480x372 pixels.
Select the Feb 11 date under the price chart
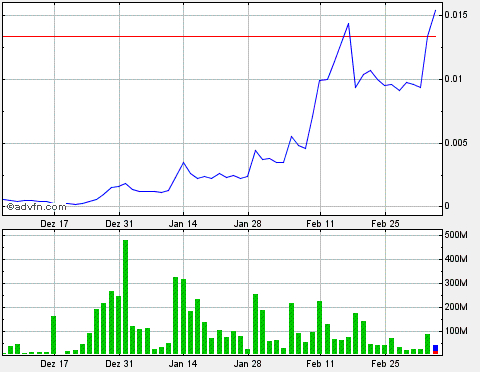pos(320,224)
